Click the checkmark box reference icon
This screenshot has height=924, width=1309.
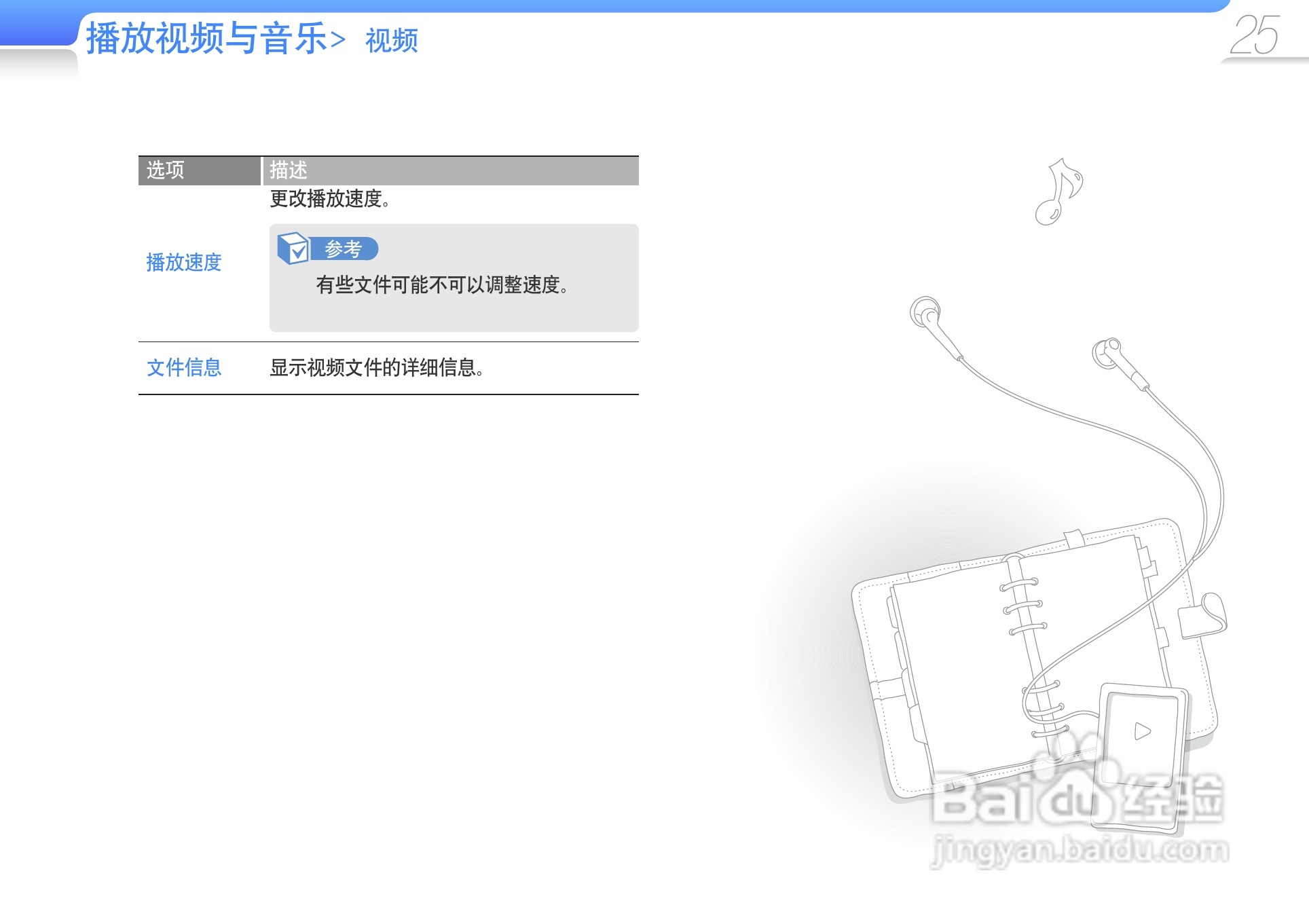coord(293,248)
